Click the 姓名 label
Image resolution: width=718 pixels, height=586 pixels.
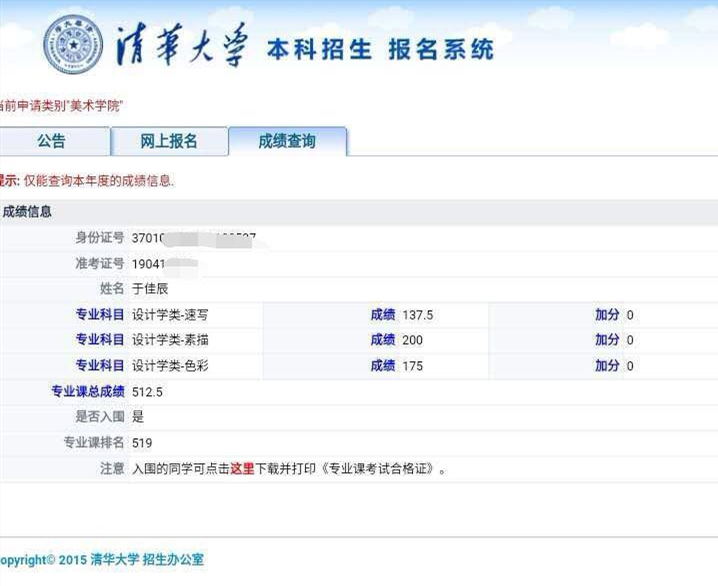[x=112, y=288]
